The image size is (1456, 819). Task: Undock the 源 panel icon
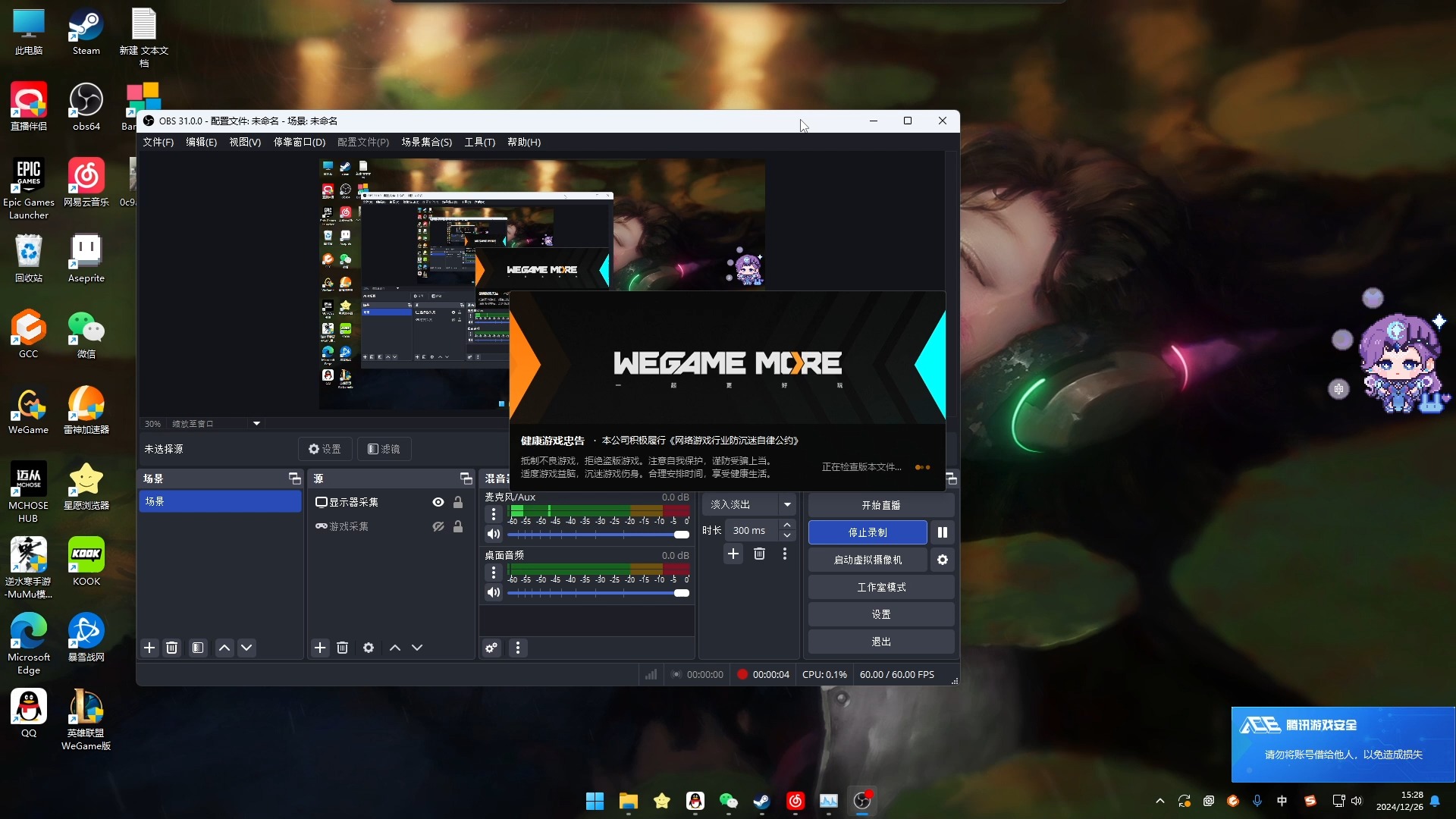coord(466,479)
